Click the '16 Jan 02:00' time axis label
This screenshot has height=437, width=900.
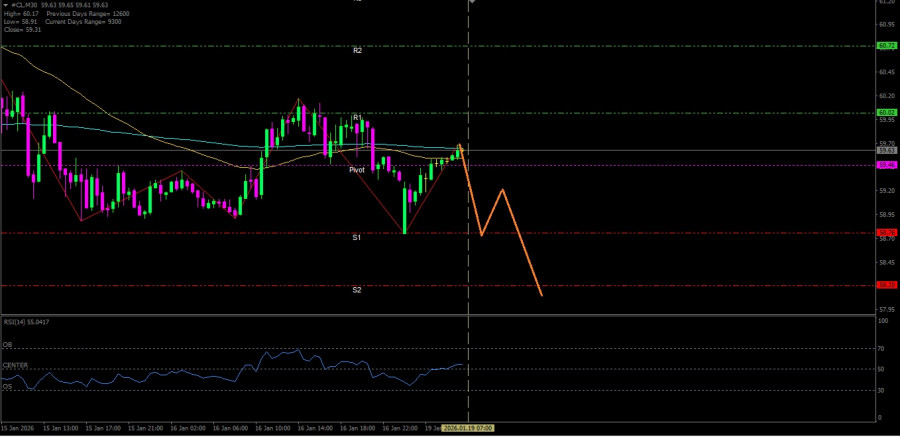click(x=188, y=428)
